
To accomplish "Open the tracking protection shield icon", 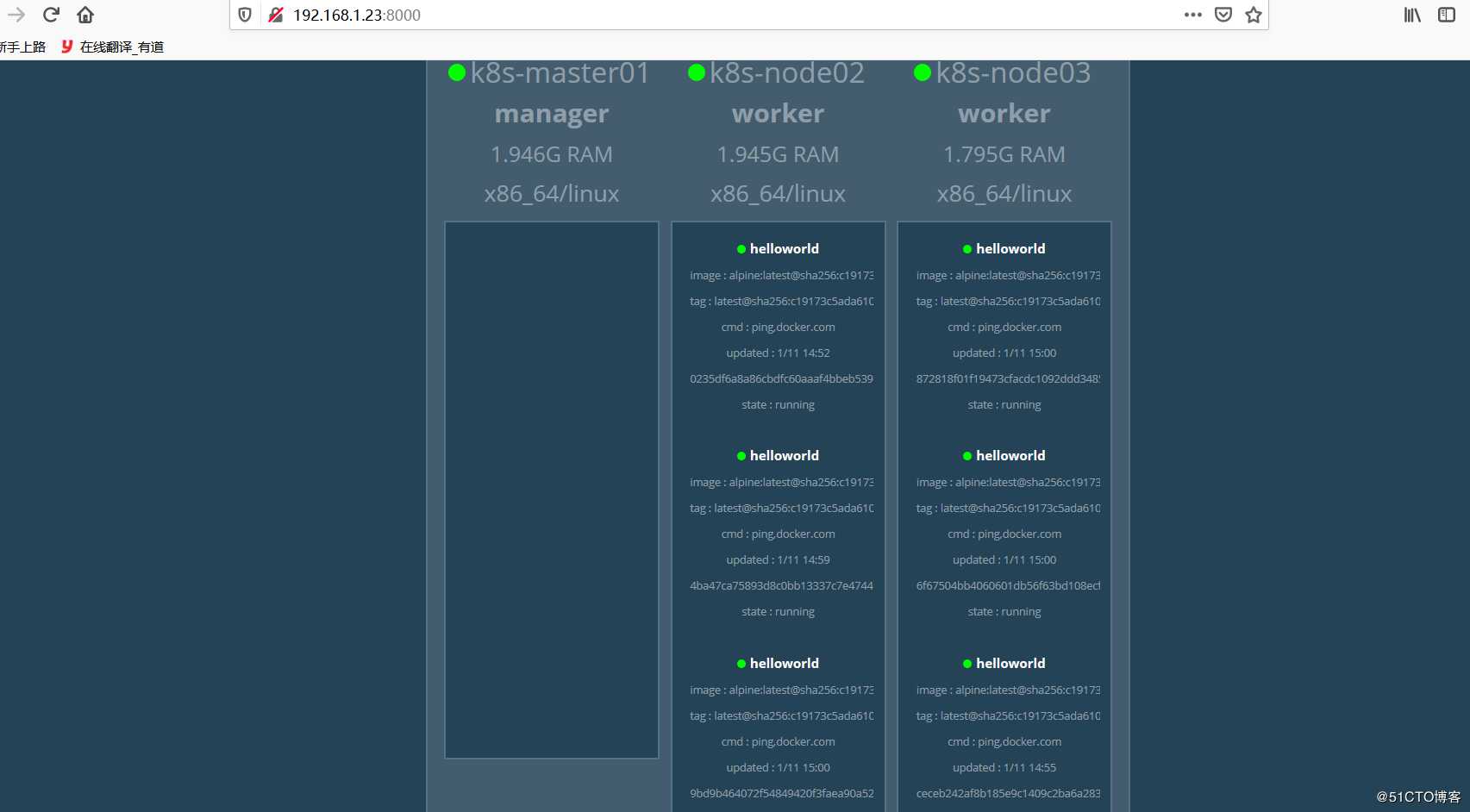I will point(245,15).
